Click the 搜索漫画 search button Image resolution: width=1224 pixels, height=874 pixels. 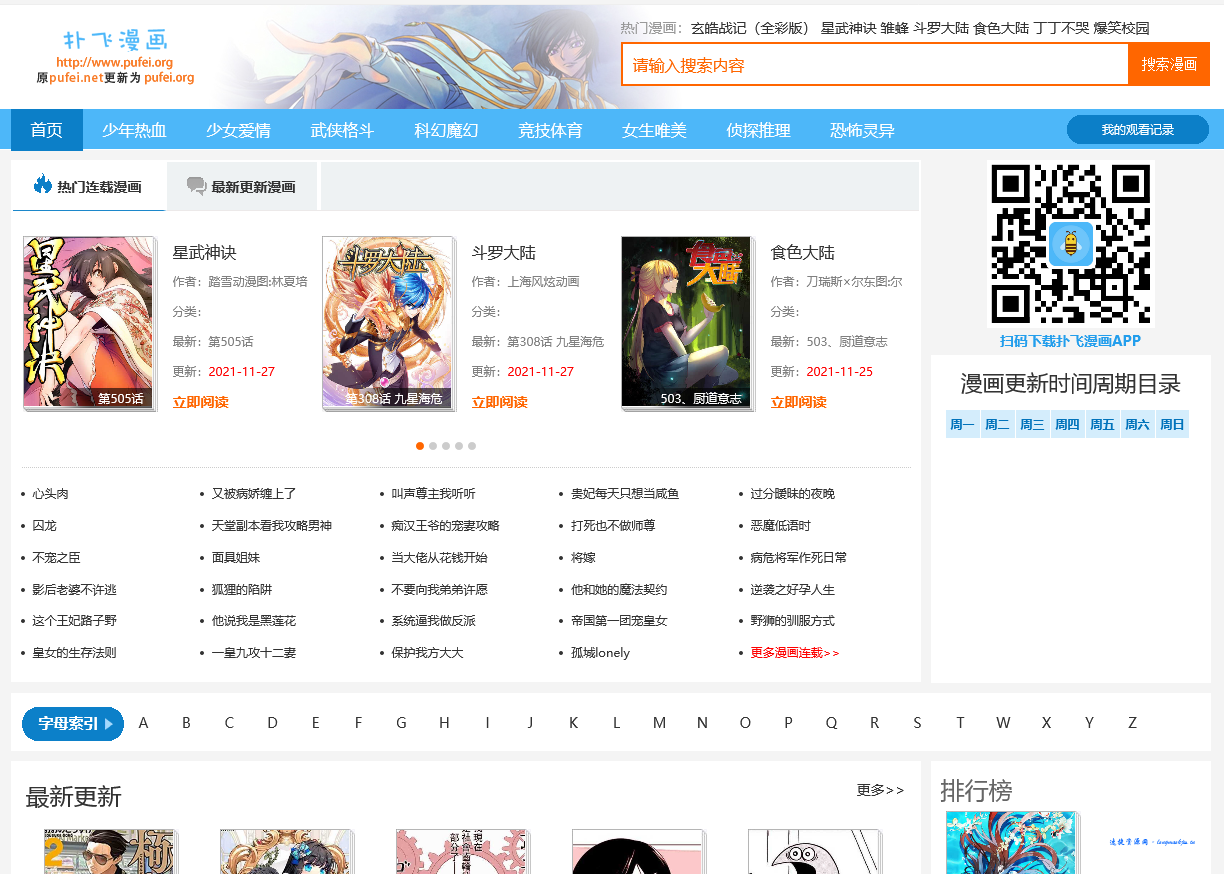click(1169, 64)
